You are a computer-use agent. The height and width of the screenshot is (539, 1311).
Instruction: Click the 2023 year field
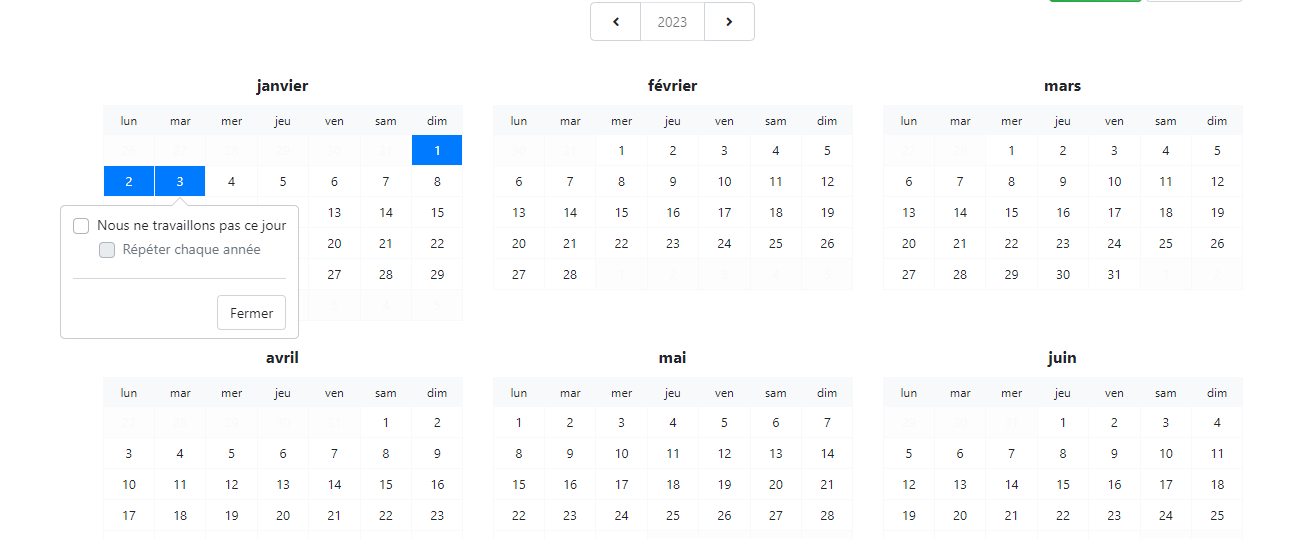click(672, 22)
